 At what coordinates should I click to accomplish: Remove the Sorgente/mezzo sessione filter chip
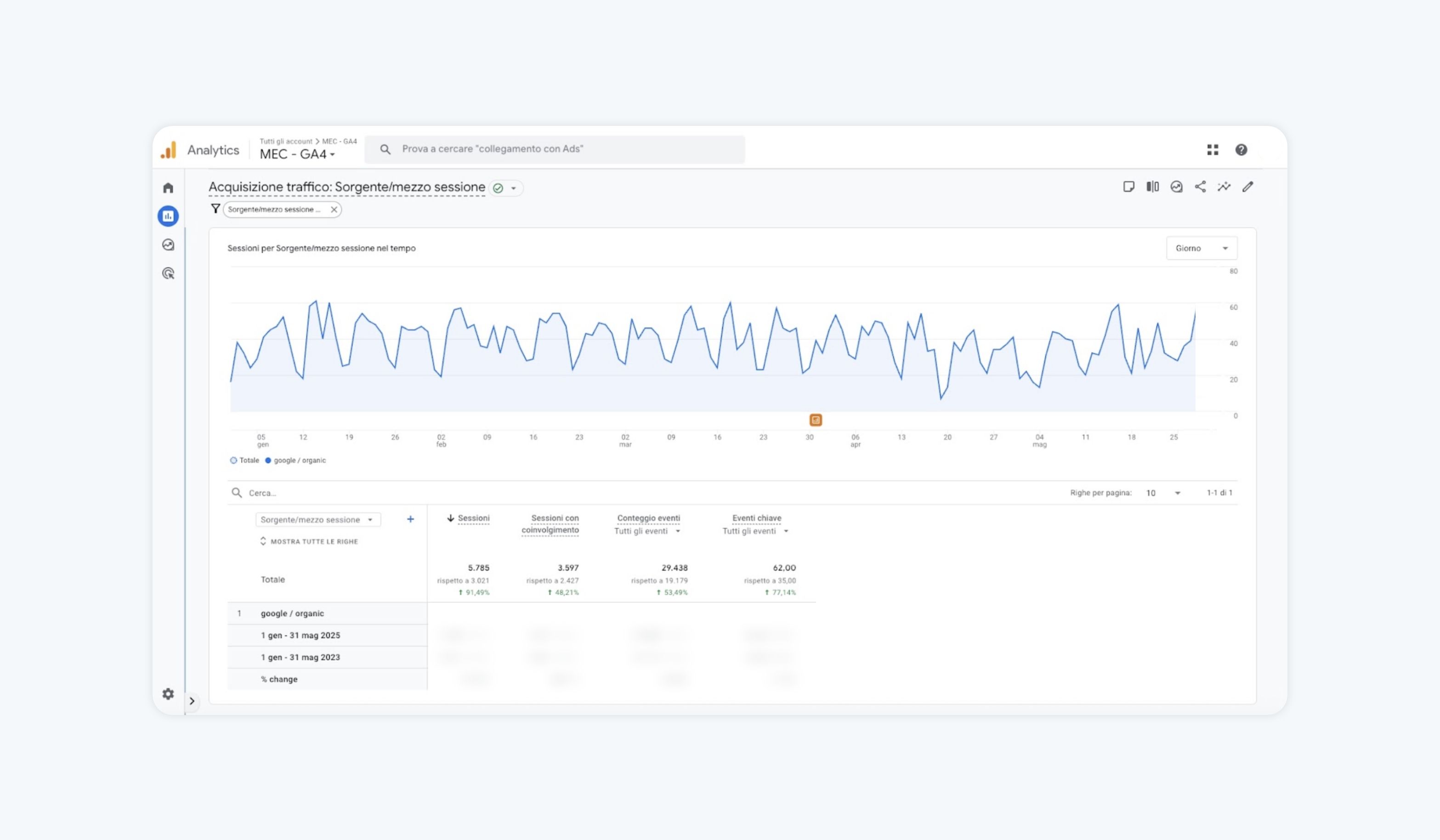[334, 210]
